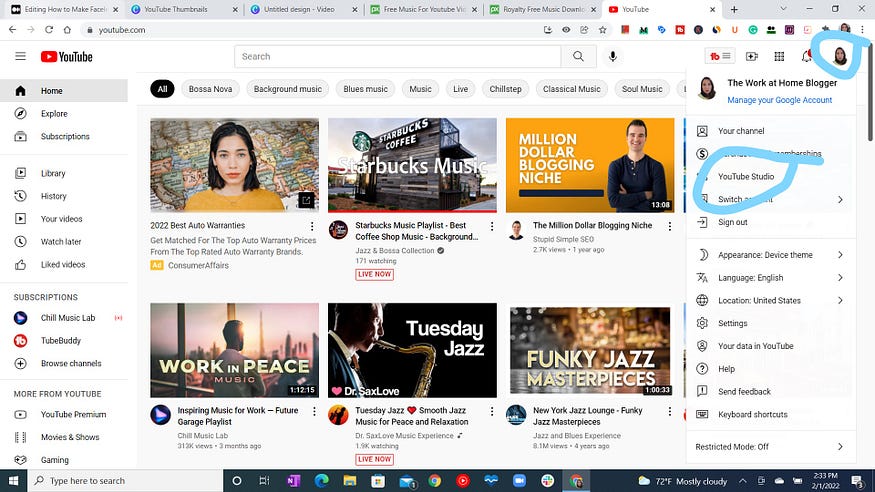Click Manage your Google Account link
Image resolution: width=875 pixels, height=492 pixels.
780,100
